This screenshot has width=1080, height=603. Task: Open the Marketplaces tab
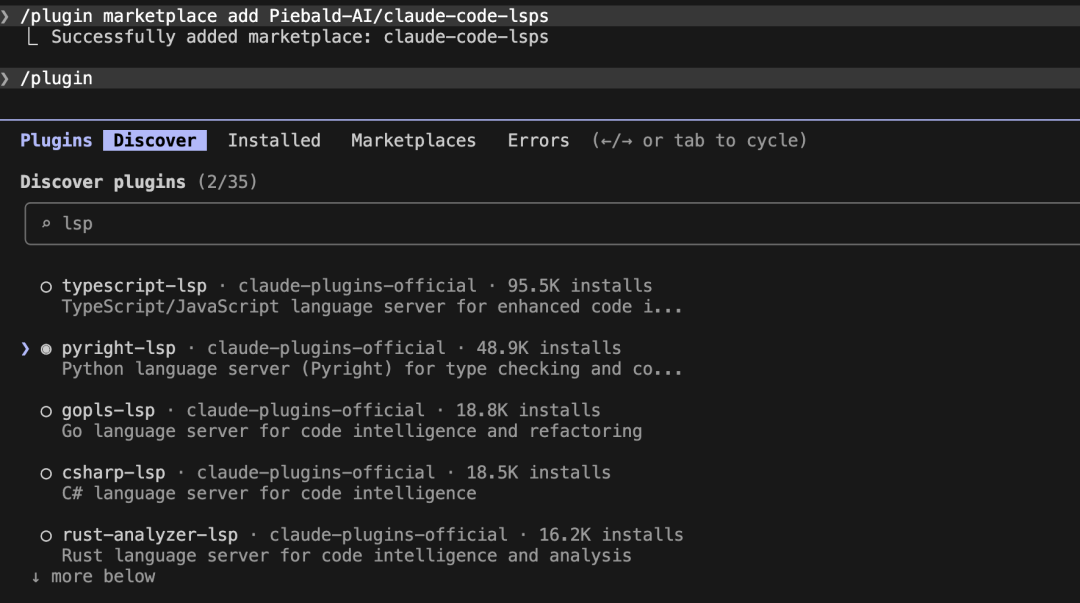tap(413, 141)
